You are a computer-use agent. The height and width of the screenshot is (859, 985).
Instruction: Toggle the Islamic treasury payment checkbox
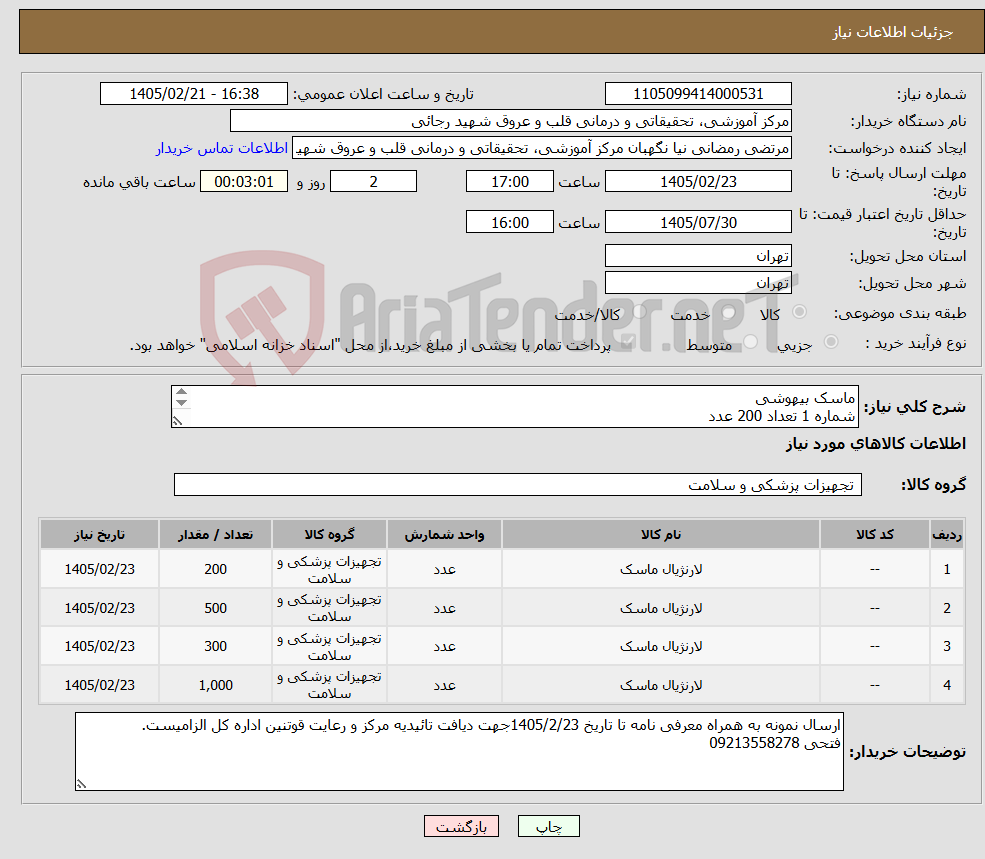click(x=626, y=342)
